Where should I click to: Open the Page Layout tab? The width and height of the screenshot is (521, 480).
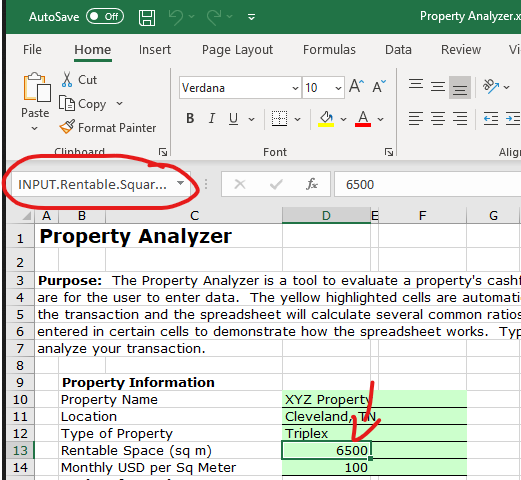point(237,50)
